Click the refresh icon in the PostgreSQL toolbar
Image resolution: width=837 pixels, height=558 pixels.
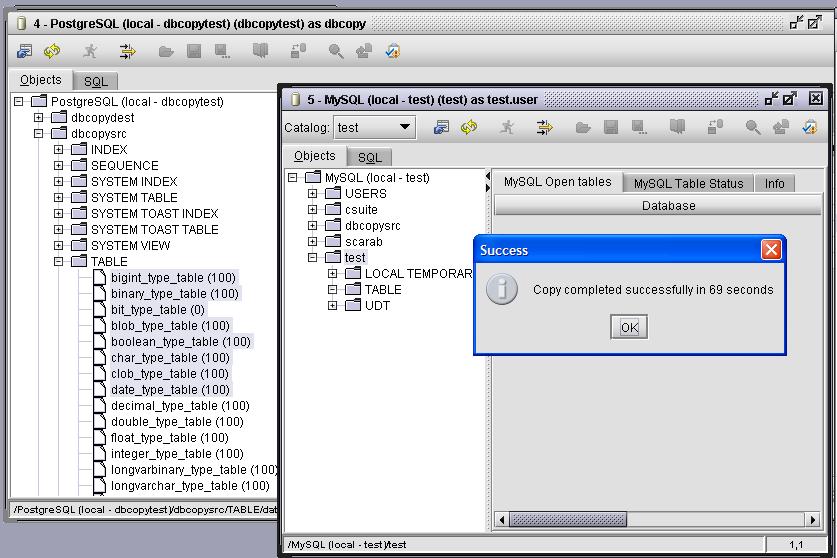click(x=51, y=51)
